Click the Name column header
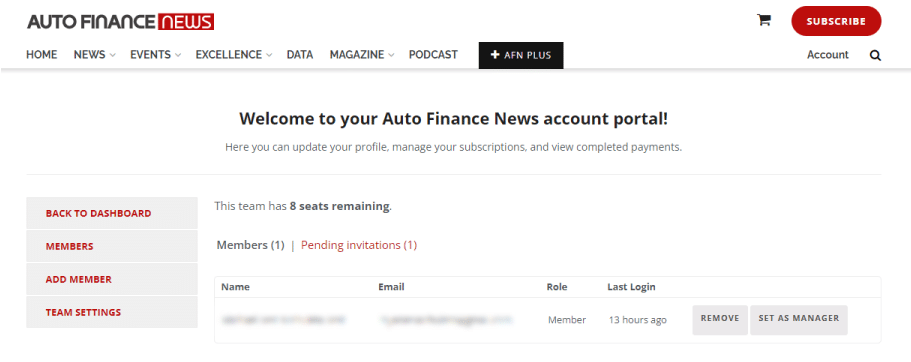The image size is (911, 362). pyautogui.click(x=235, y=286)
